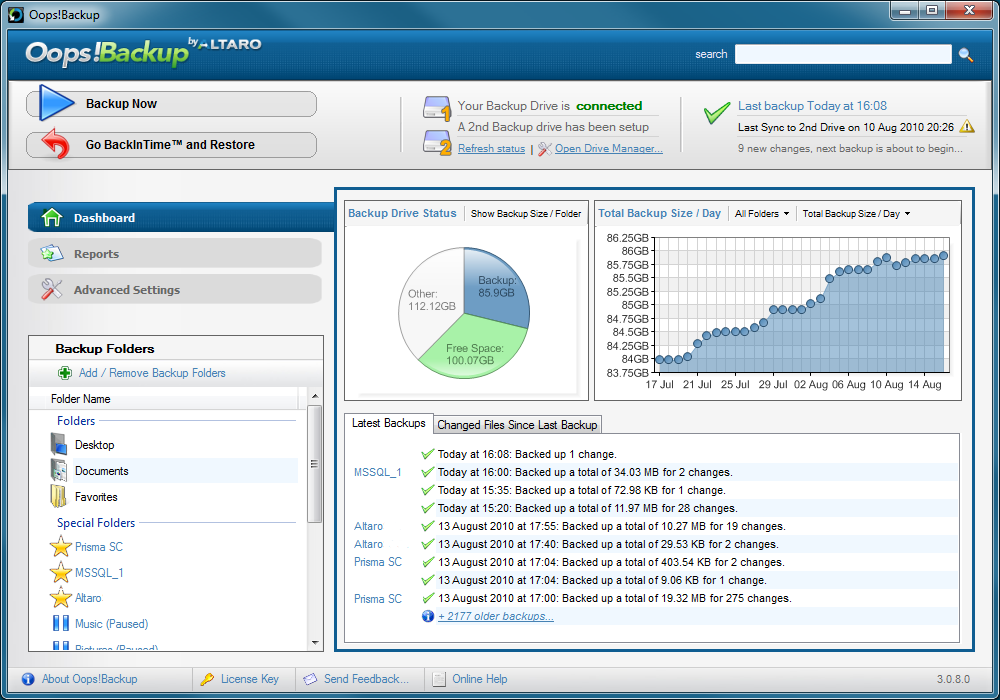Click the folder list scroll-down arrow

(x=314, y=643)
